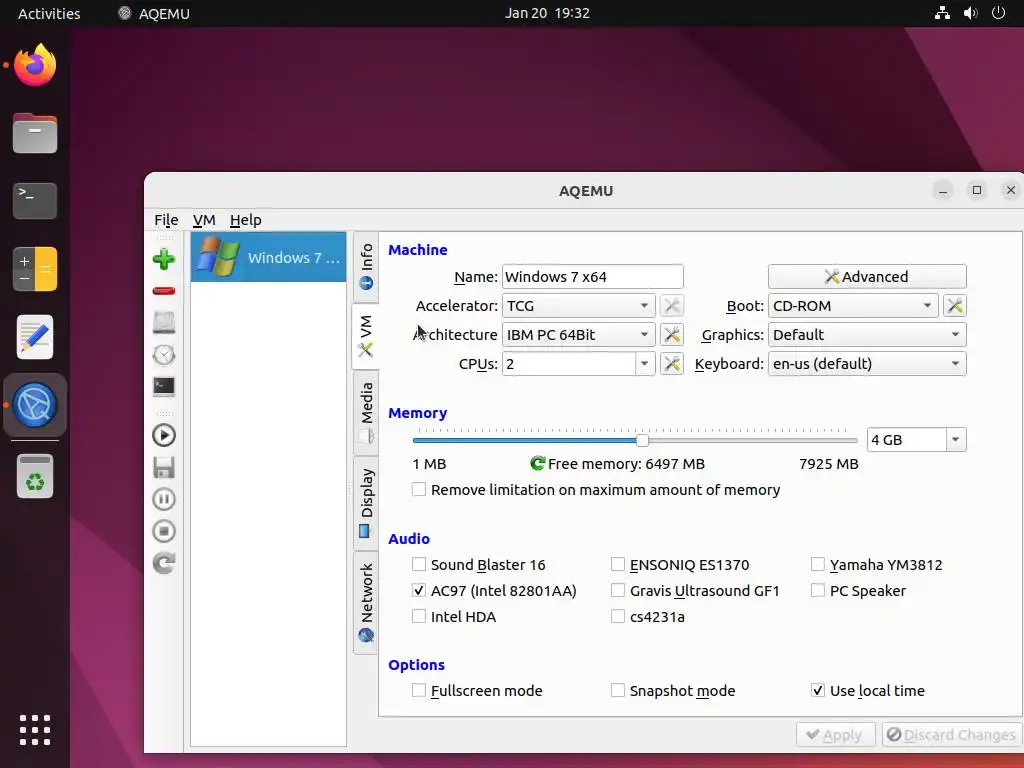This screenshot has height=768, width=1024.
Task: Open architecture settings wrench icon
Action: [671, 334]
